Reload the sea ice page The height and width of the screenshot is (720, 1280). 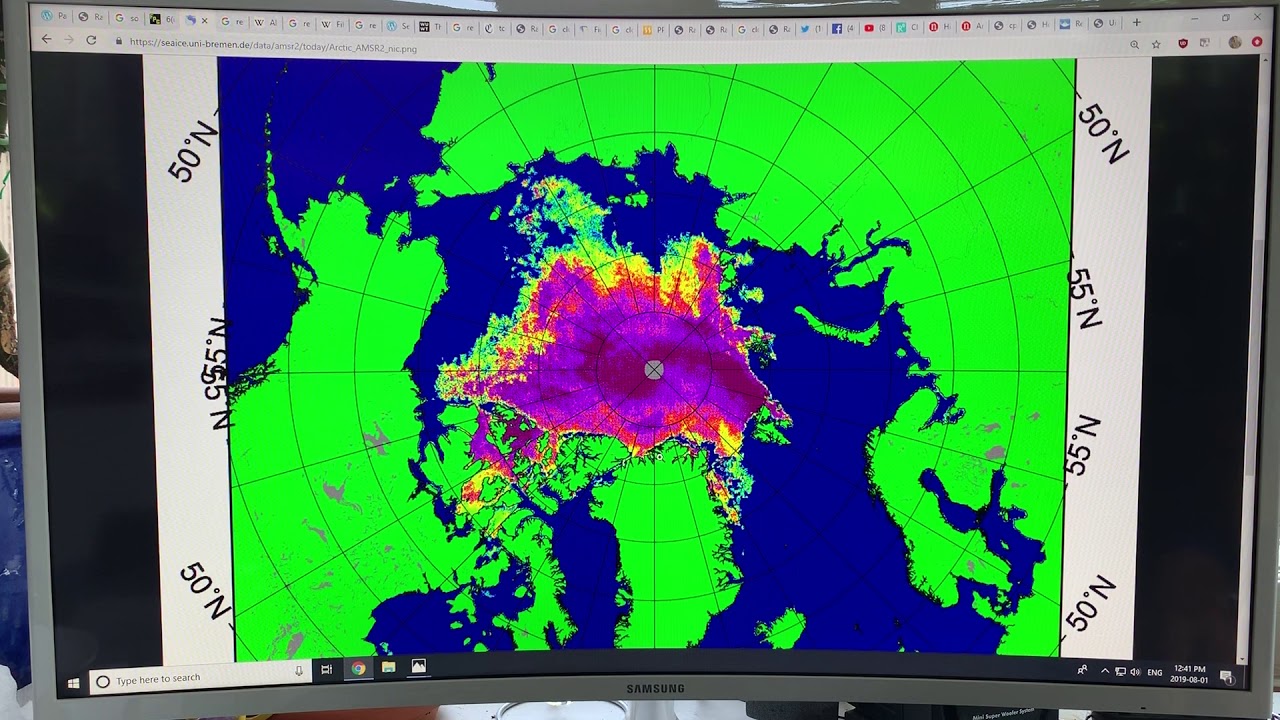(91, 40)
